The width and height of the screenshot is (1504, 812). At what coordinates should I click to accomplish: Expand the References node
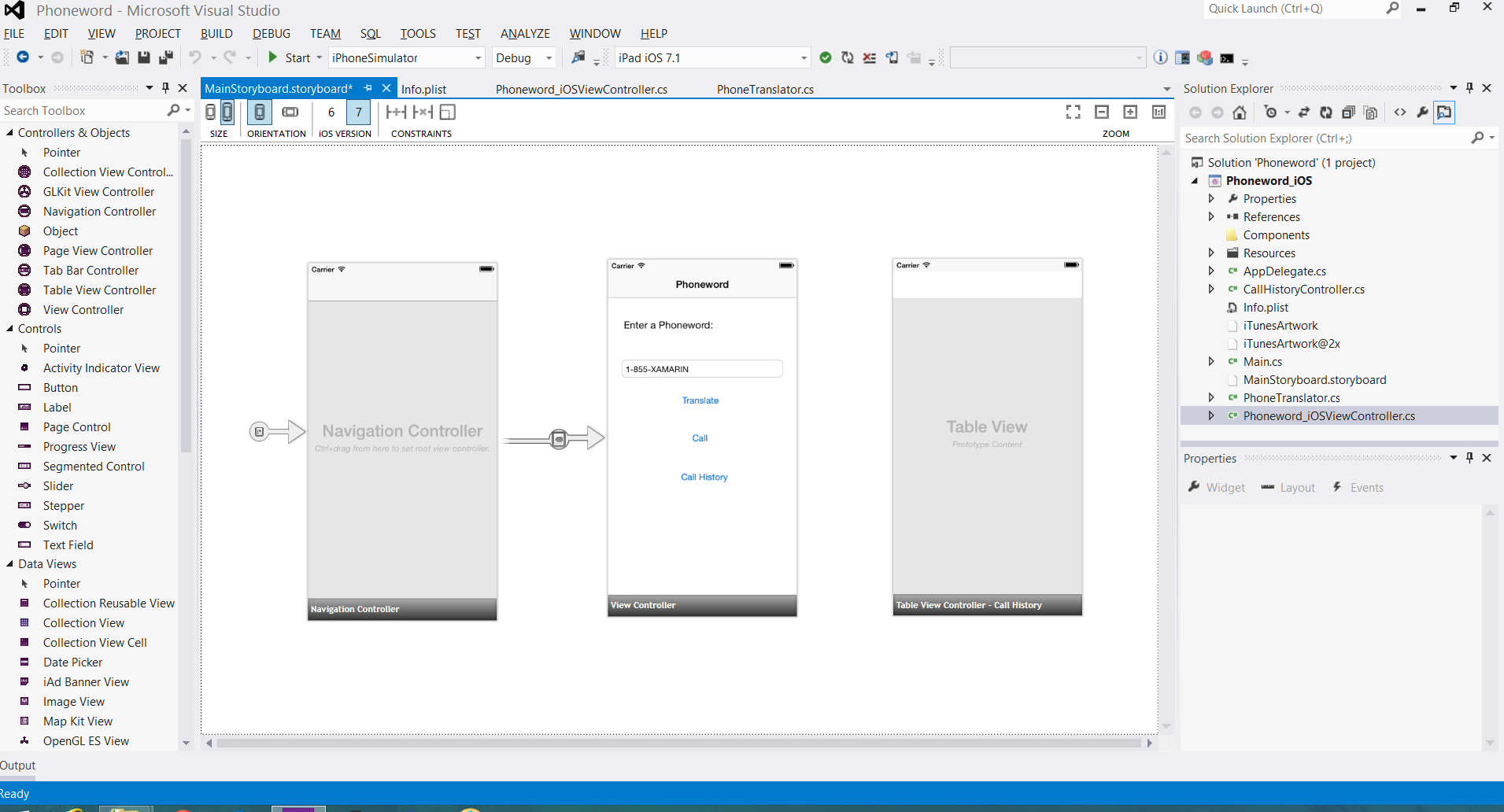point(1211,217)
